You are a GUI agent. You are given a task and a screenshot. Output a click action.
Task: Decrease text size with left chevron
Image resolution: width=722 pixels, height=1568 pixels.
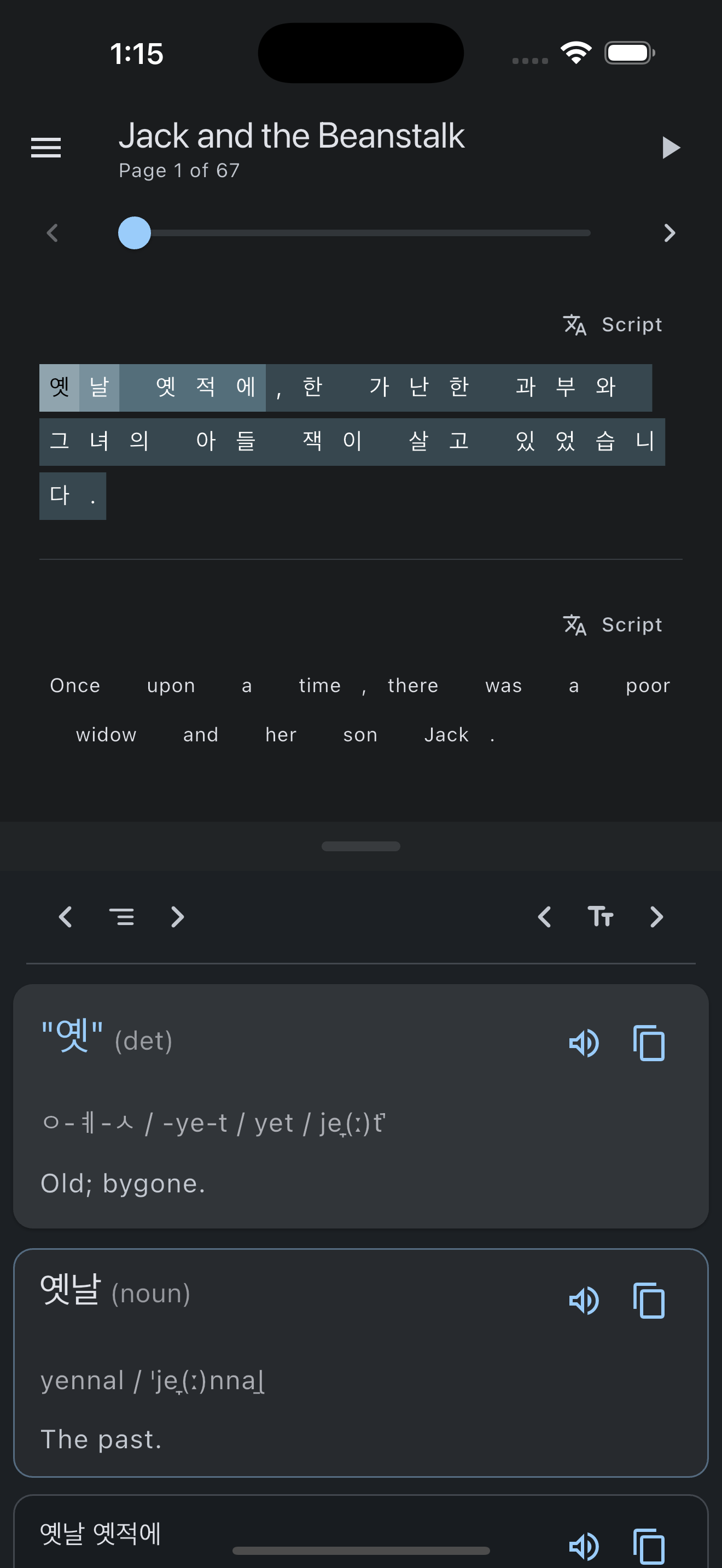coord(544,916)
